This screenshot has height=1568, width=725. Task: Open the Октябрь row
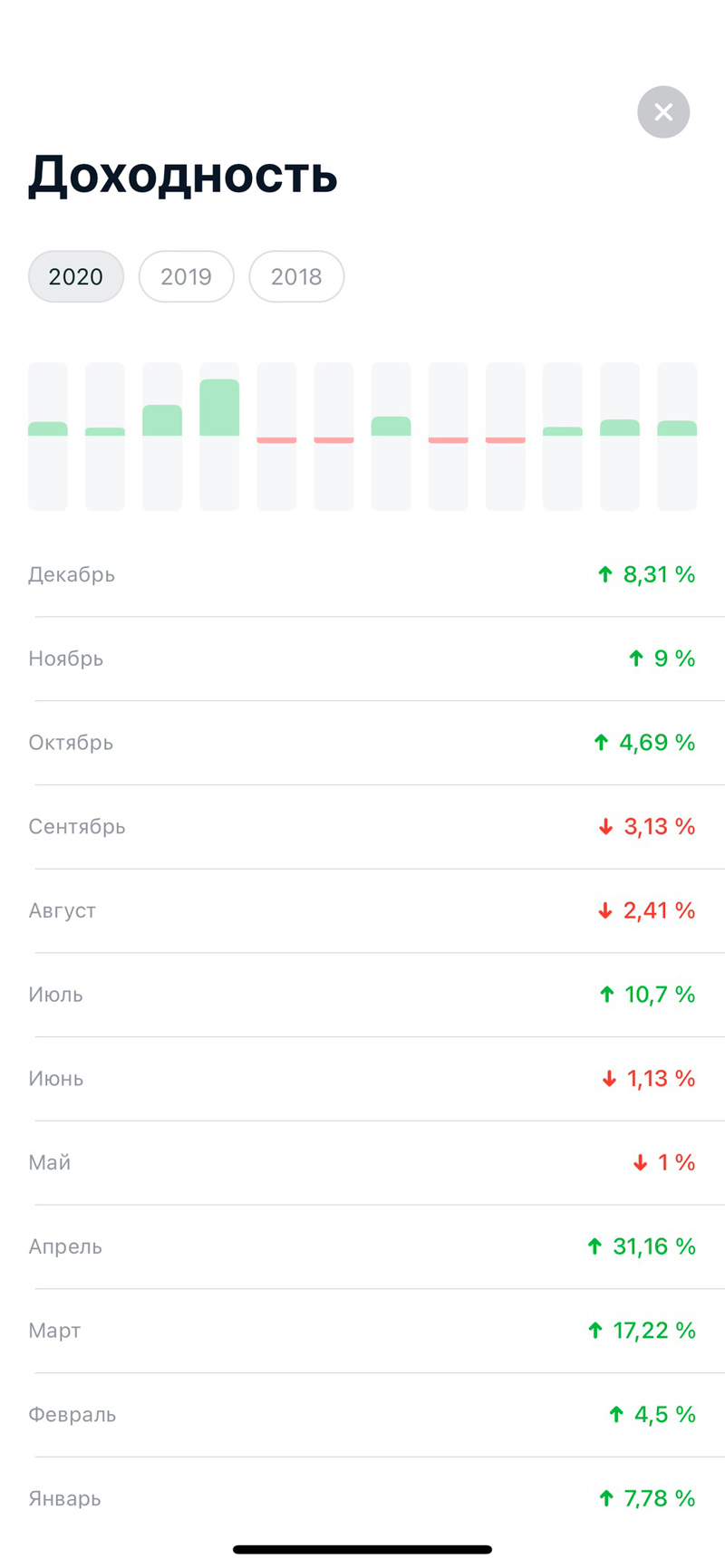point(362,743)
